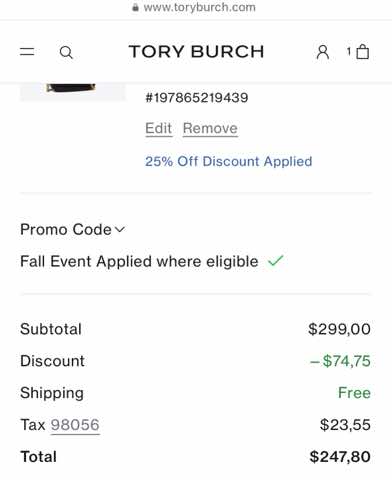Screen dimensions: 392x480
Task: Remove the item from the bag
Action: (210, 128)
